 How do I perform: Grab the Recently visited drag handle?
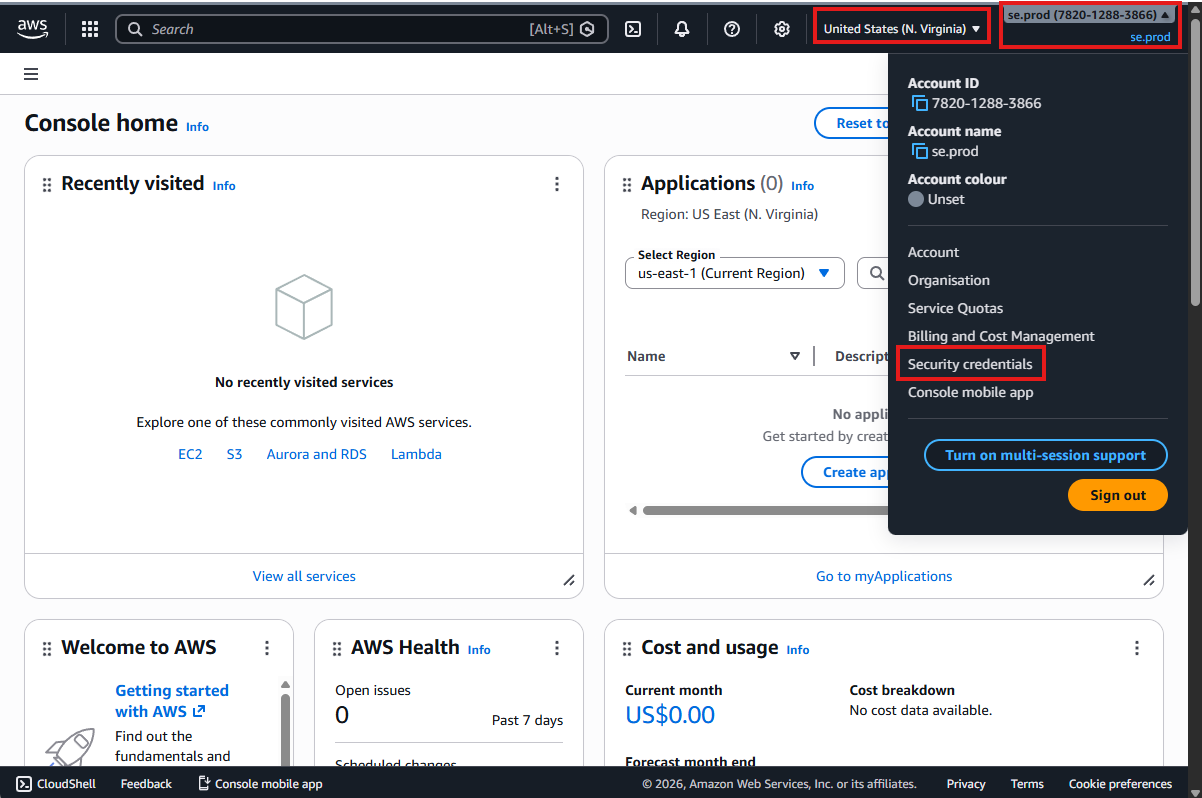click(x=47, y=185)
